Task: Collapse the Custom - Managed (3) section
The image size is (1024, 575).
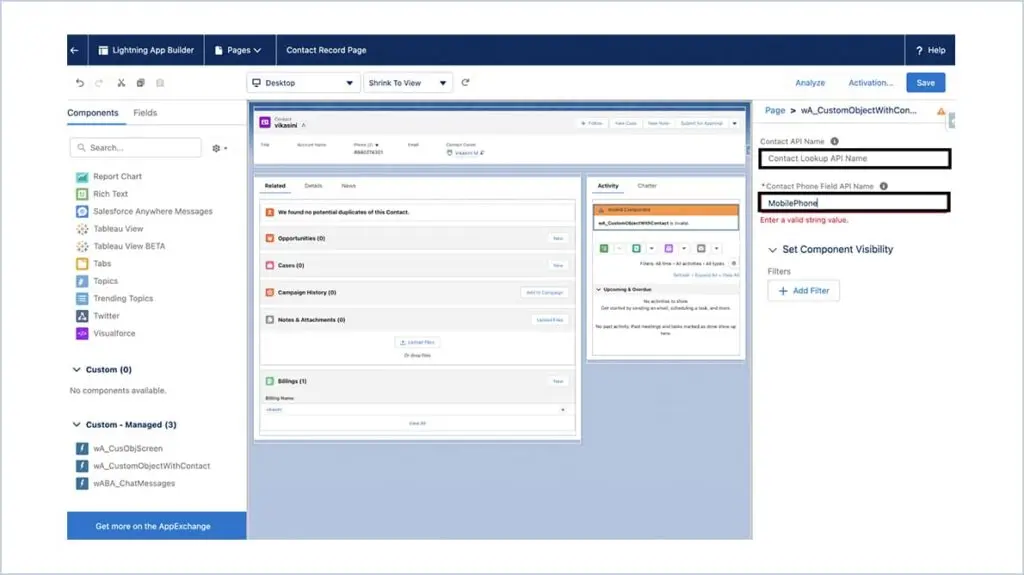Action: coord(76,425)
